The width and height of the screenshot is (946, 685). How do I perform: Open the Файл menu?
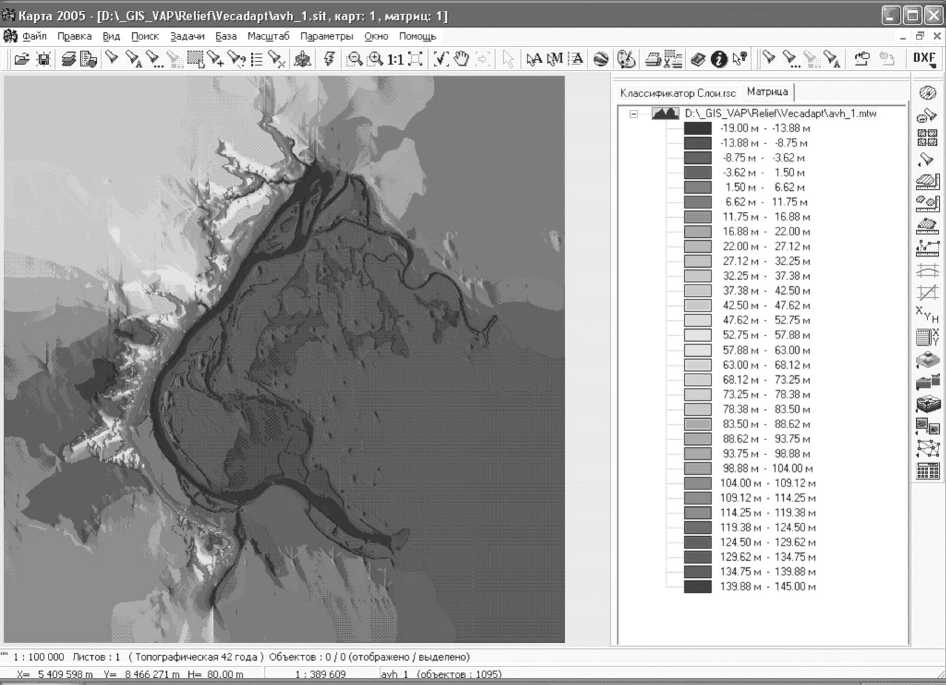tap(34, 36)
